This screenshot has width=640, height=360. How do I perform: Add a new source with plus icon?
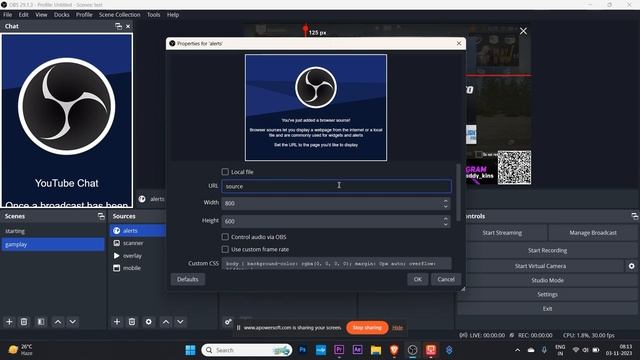[x=117, y=322]
